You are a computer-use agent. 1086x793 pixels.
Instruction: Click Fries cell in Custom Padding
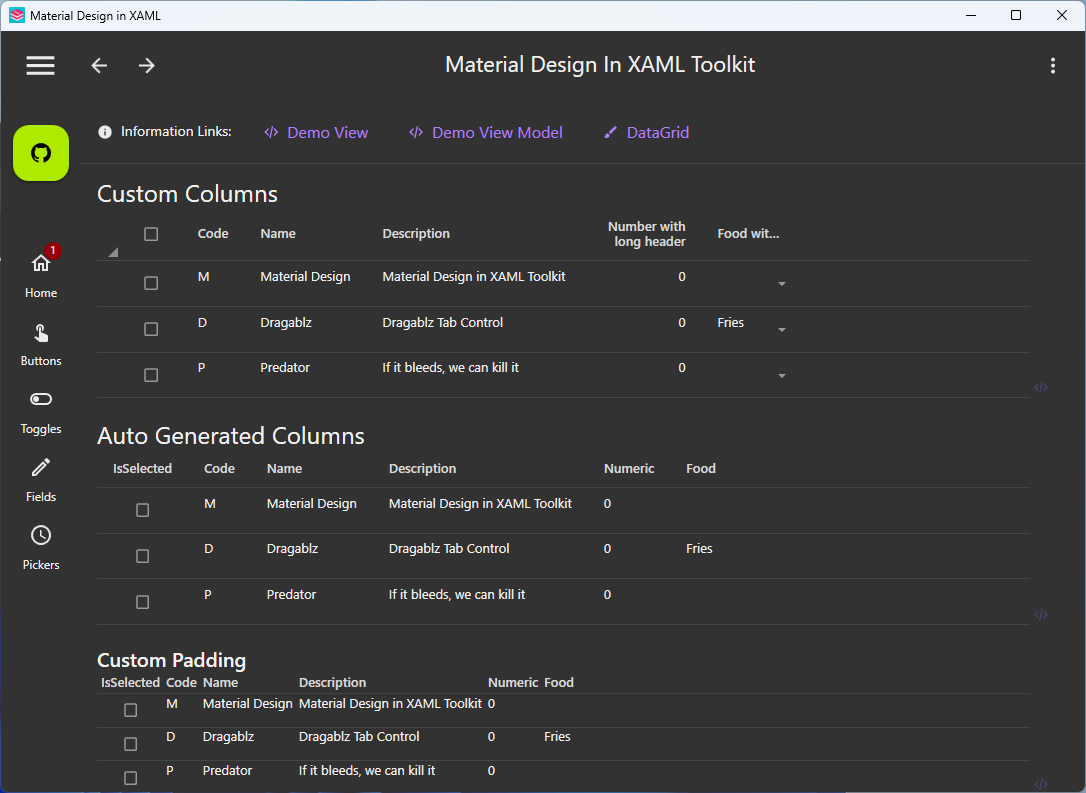coord(557,736)
